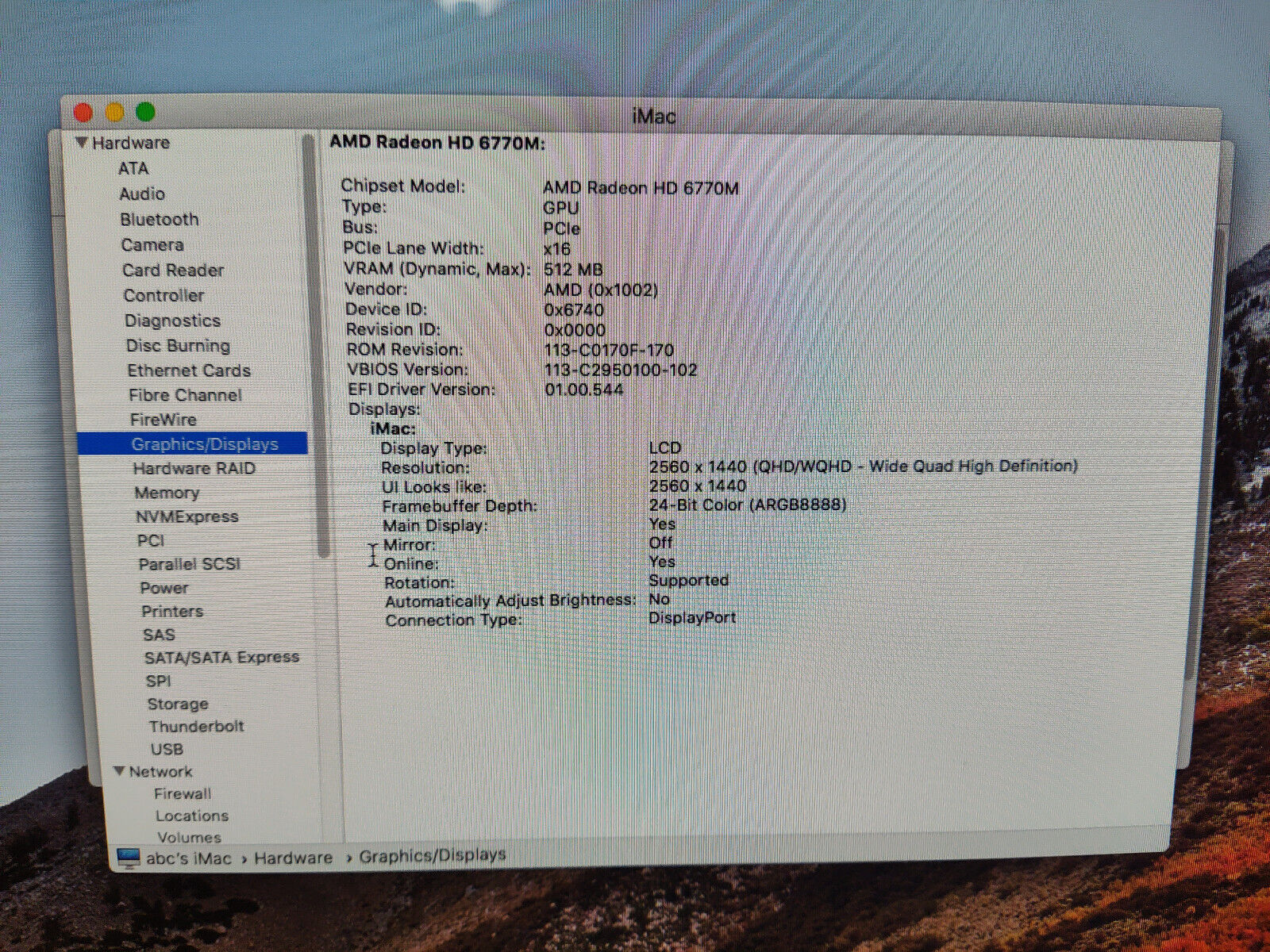Viewport: 1270px width, 952px height.
Task: Select Volumes under Network
Action: click(x=189, y=837)
